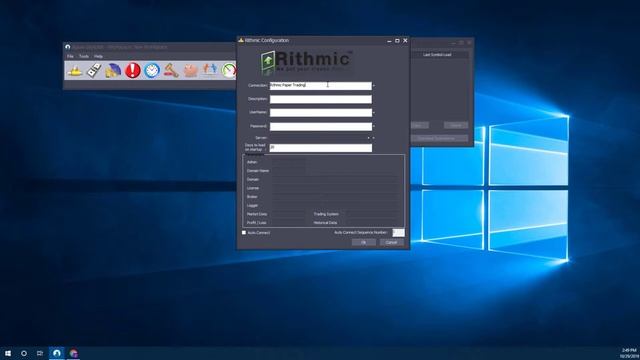
Task: Close the Rithmic Configuration dialog
Action: (x=405, y=40)
